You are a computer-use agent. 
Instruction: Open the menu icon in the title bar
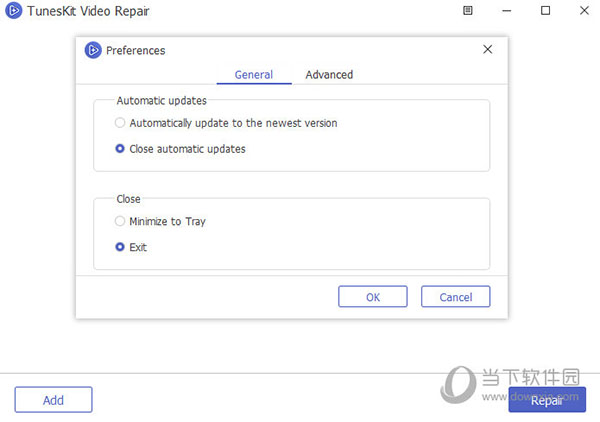tap(467, 11)
